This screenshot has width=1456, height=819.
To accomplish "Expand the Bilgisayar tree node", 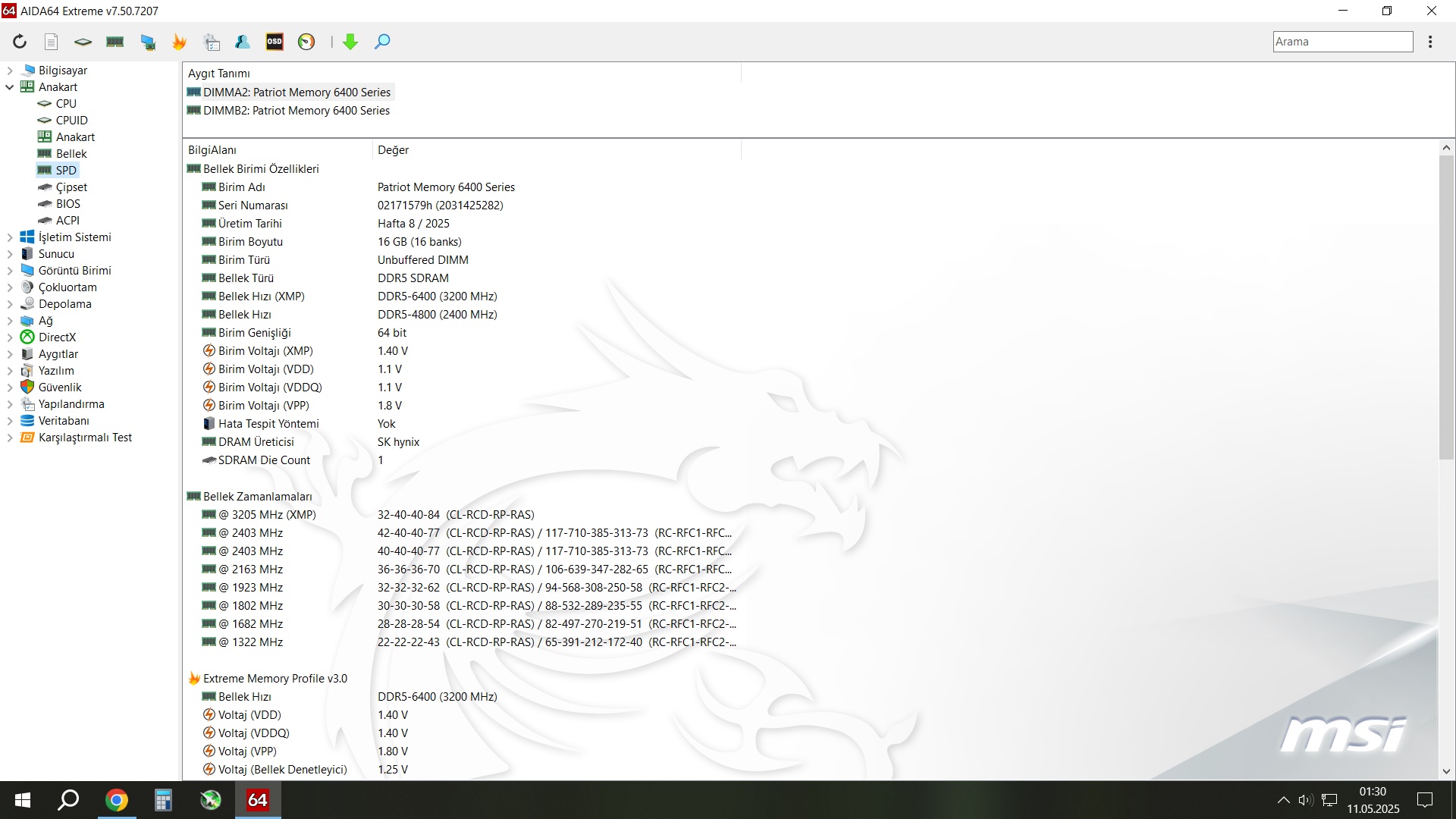I will 10,71.
